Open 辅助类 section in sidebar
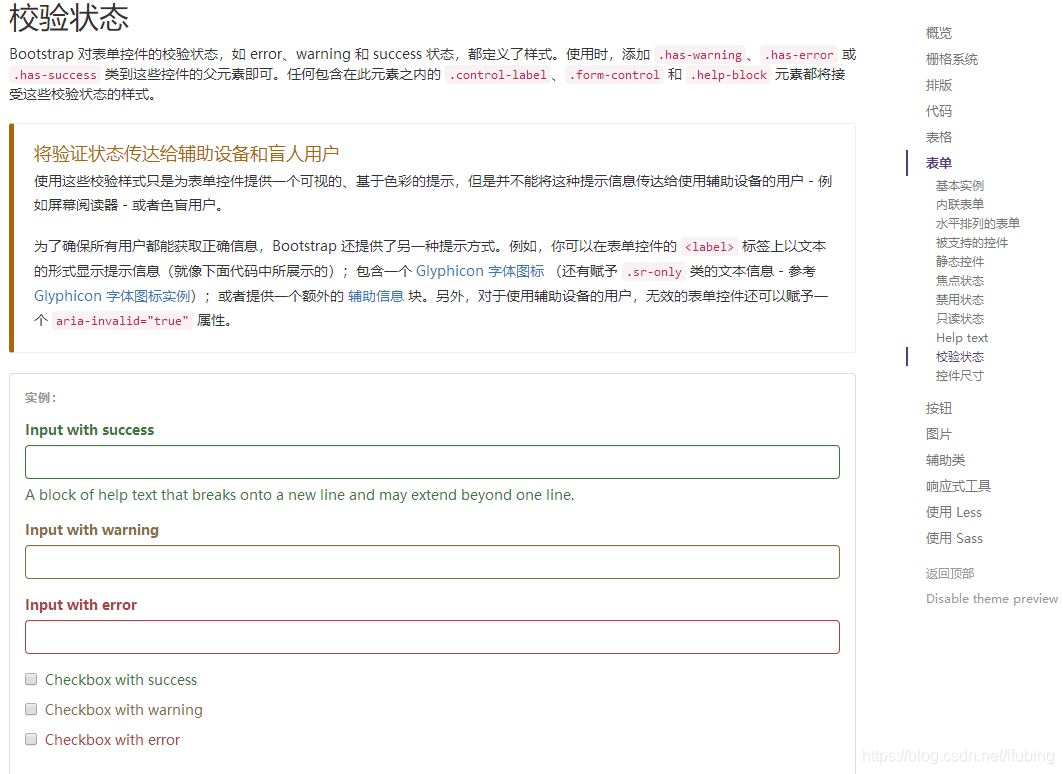 pyautogui.click(x=946, y=460)
